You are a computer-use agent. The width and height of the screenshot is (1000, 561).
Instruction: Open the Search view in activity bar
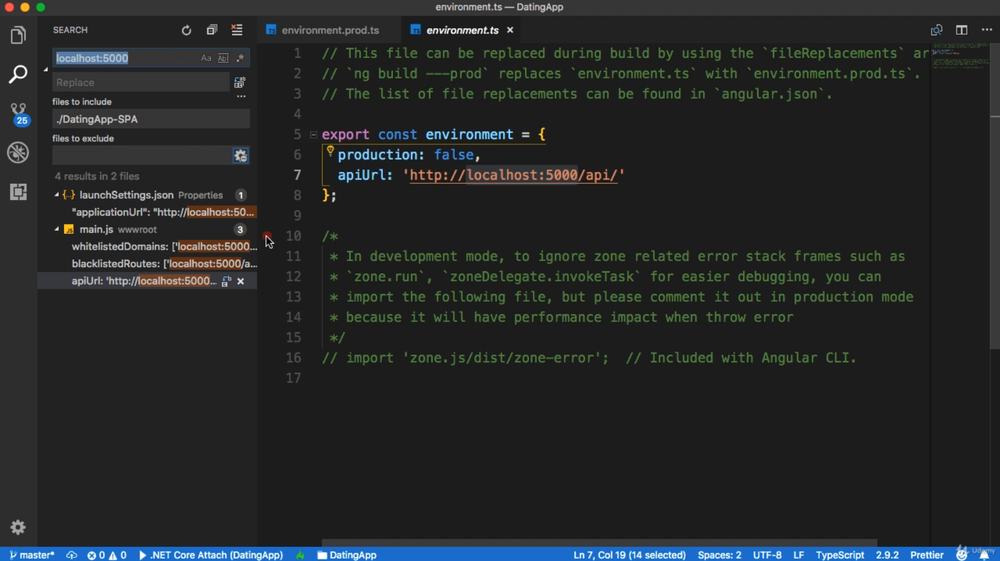click(x=18, y=74)
